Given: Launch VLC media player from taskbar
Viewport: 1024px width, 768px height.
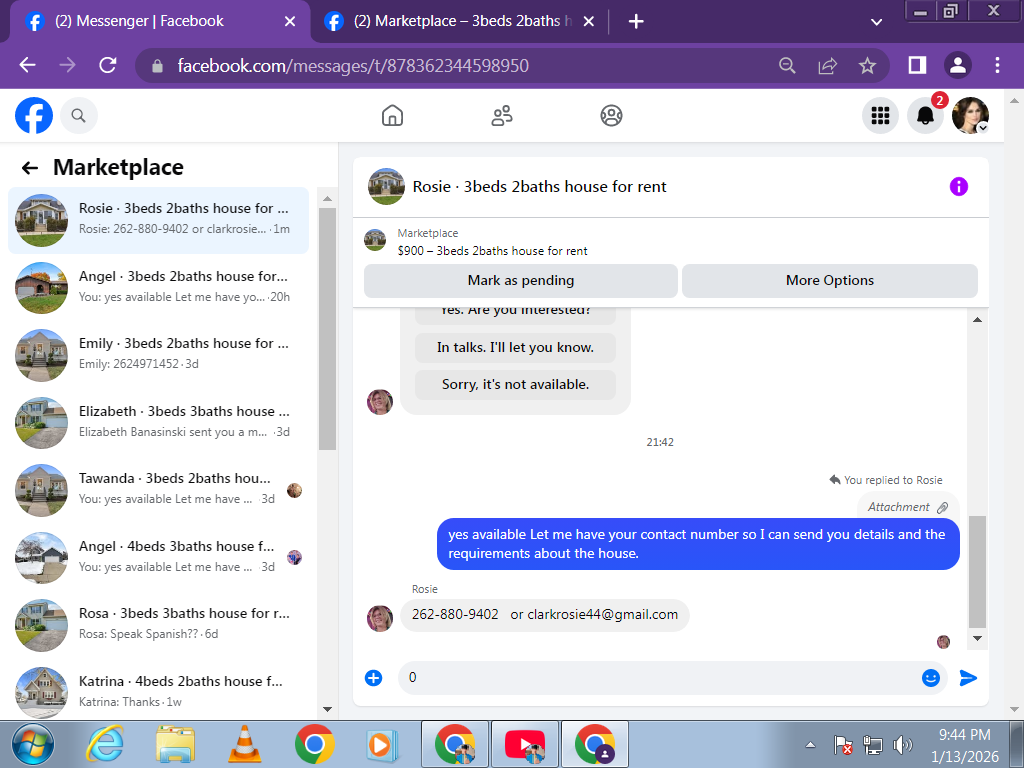Looking at the screenshot, I should coord(244,744).
